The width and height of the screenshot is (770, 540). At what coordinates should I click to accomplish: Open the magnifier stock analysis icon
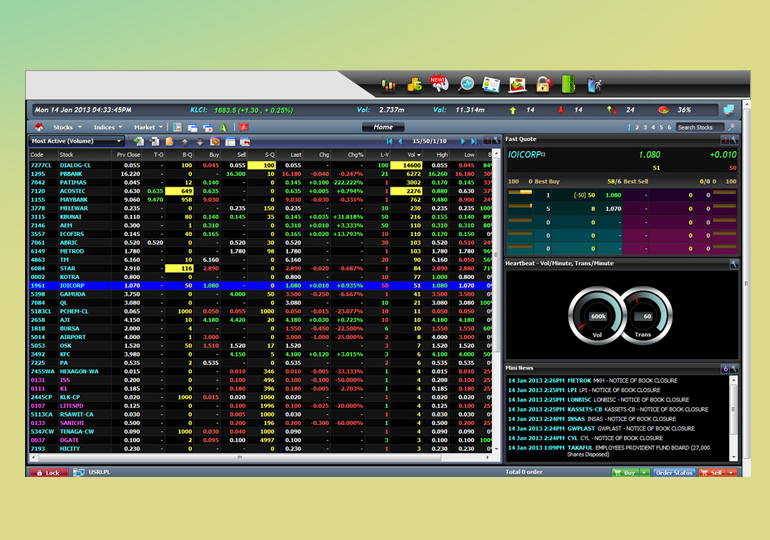coord(465,86)
